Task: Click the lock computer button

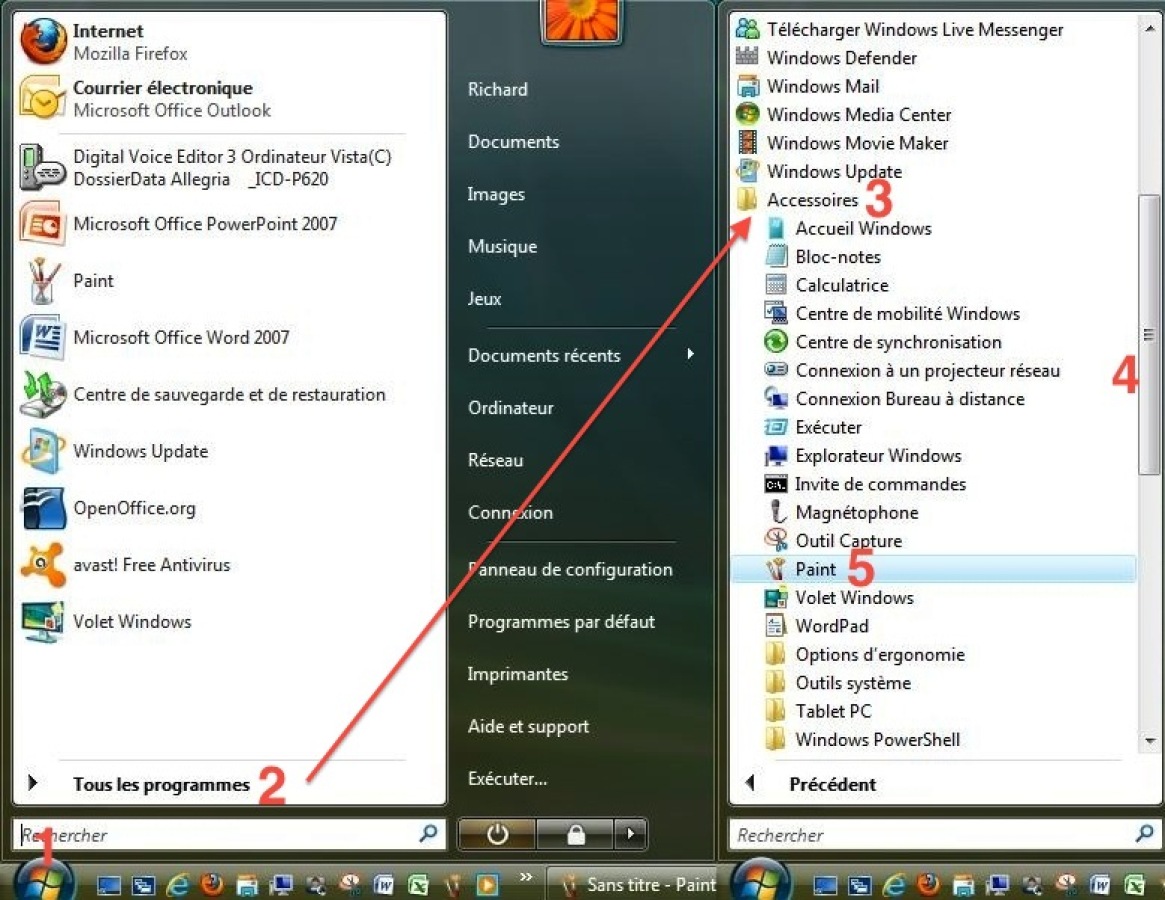Action: tap(575, 834)
